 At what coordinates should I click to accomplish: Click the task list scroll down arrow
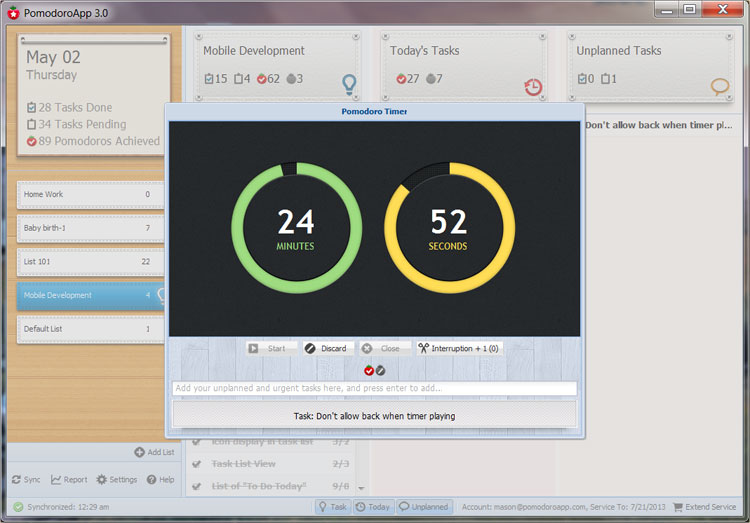[x=361, y=489]
